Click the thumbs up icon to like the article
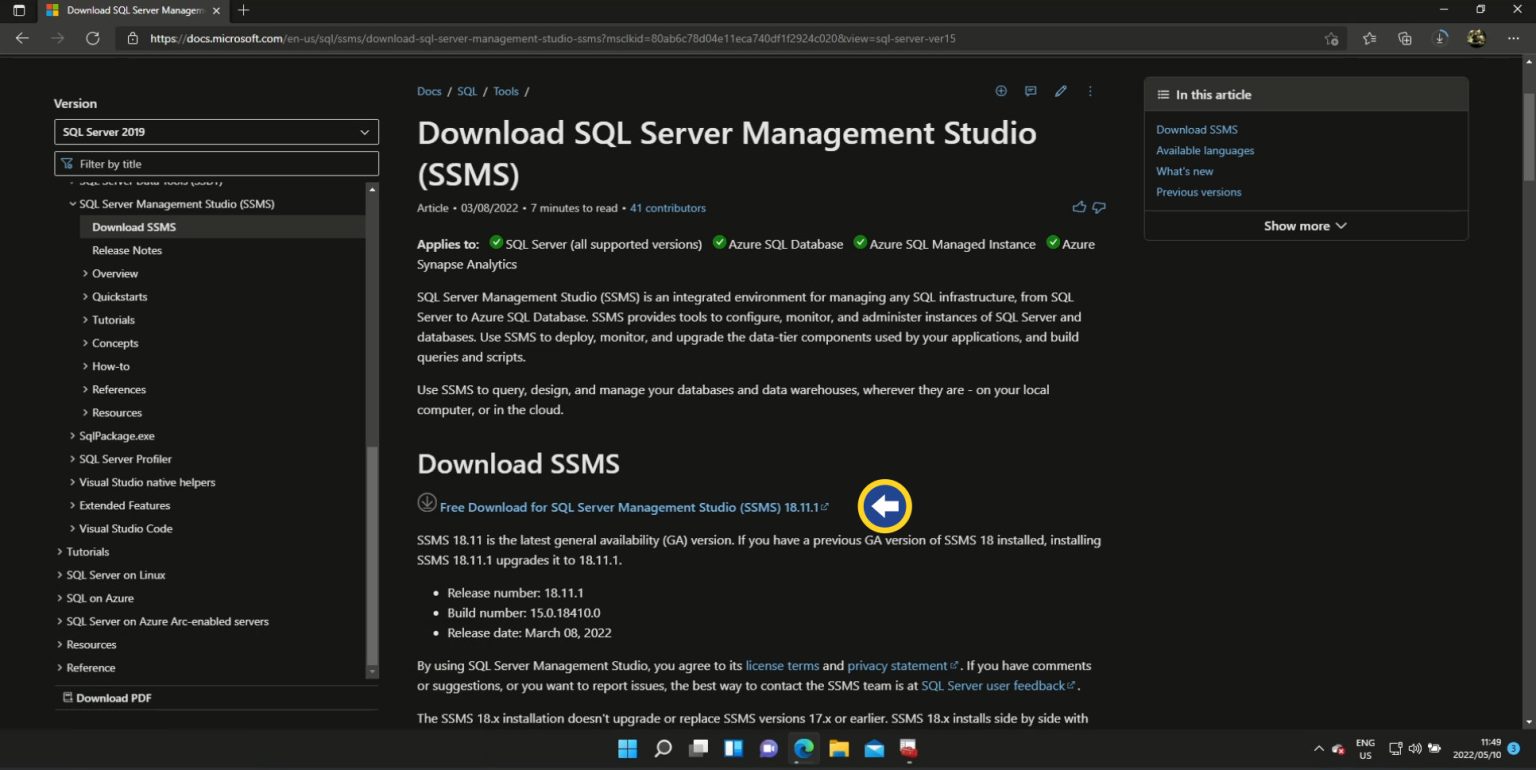Screen dimensions: 1536x770 (x=1079, y=207)
